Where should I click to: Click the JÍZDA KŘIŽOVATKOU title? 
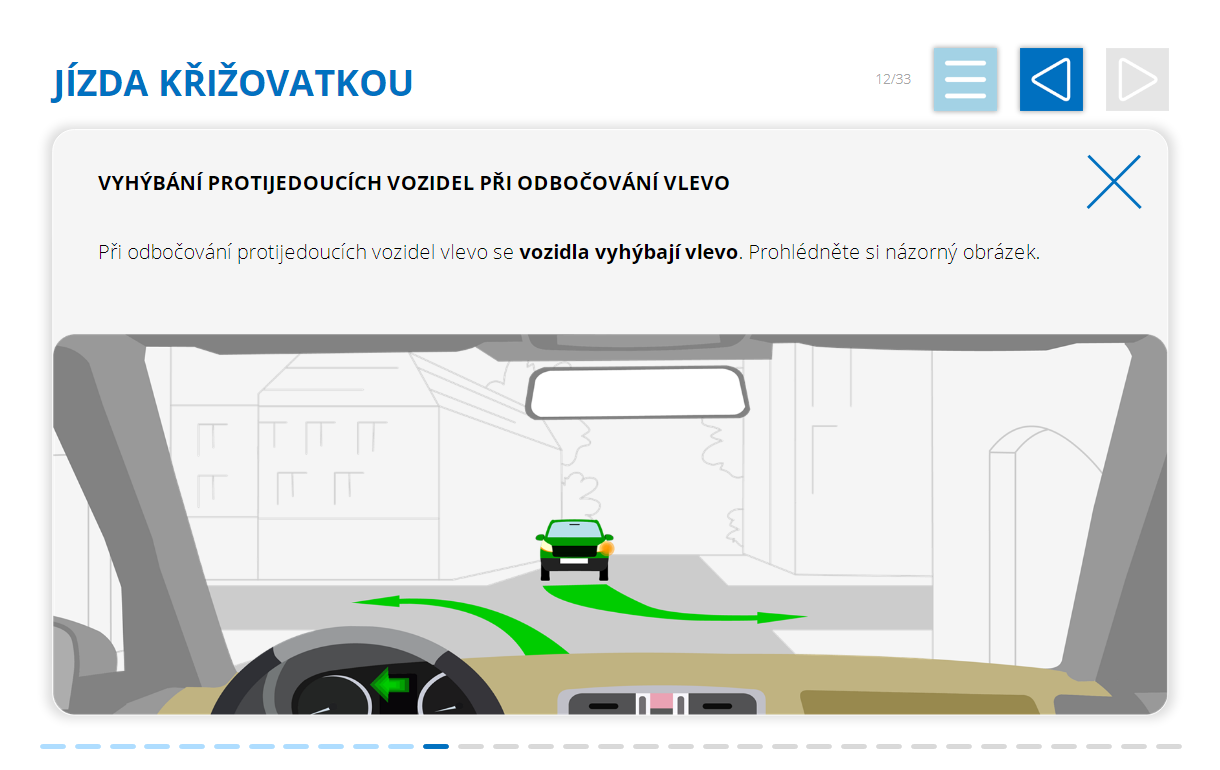pyautogui.click(x=232, y=83)
